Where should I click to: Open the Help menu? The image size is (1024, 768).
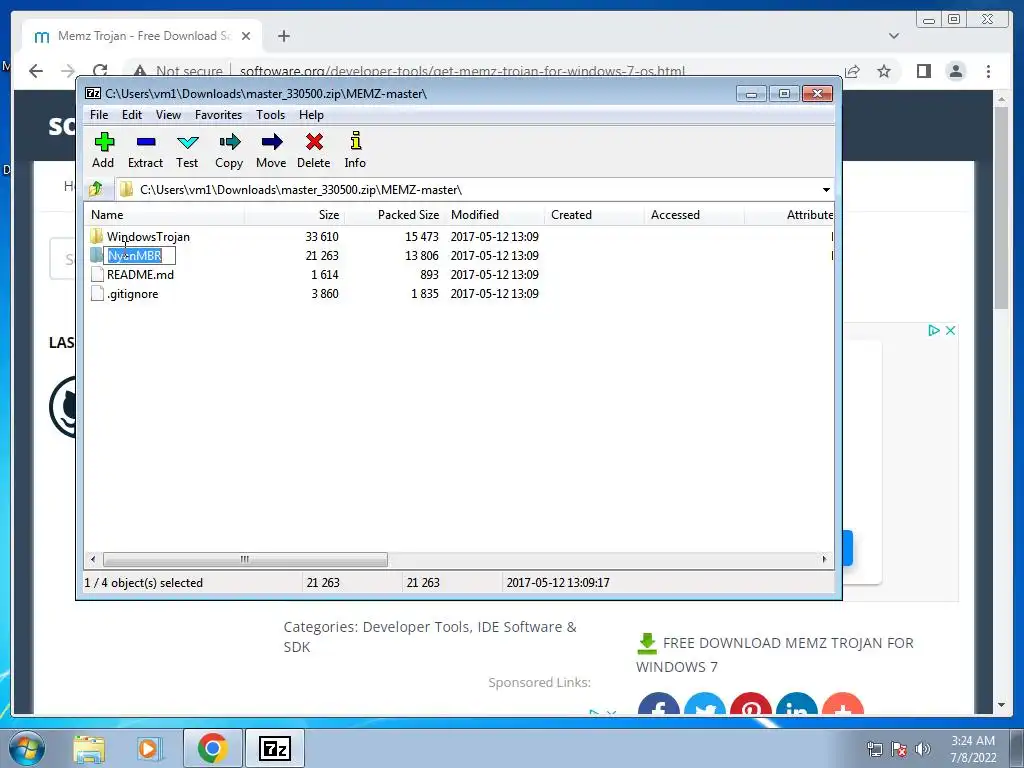click(x=312, y=115)
